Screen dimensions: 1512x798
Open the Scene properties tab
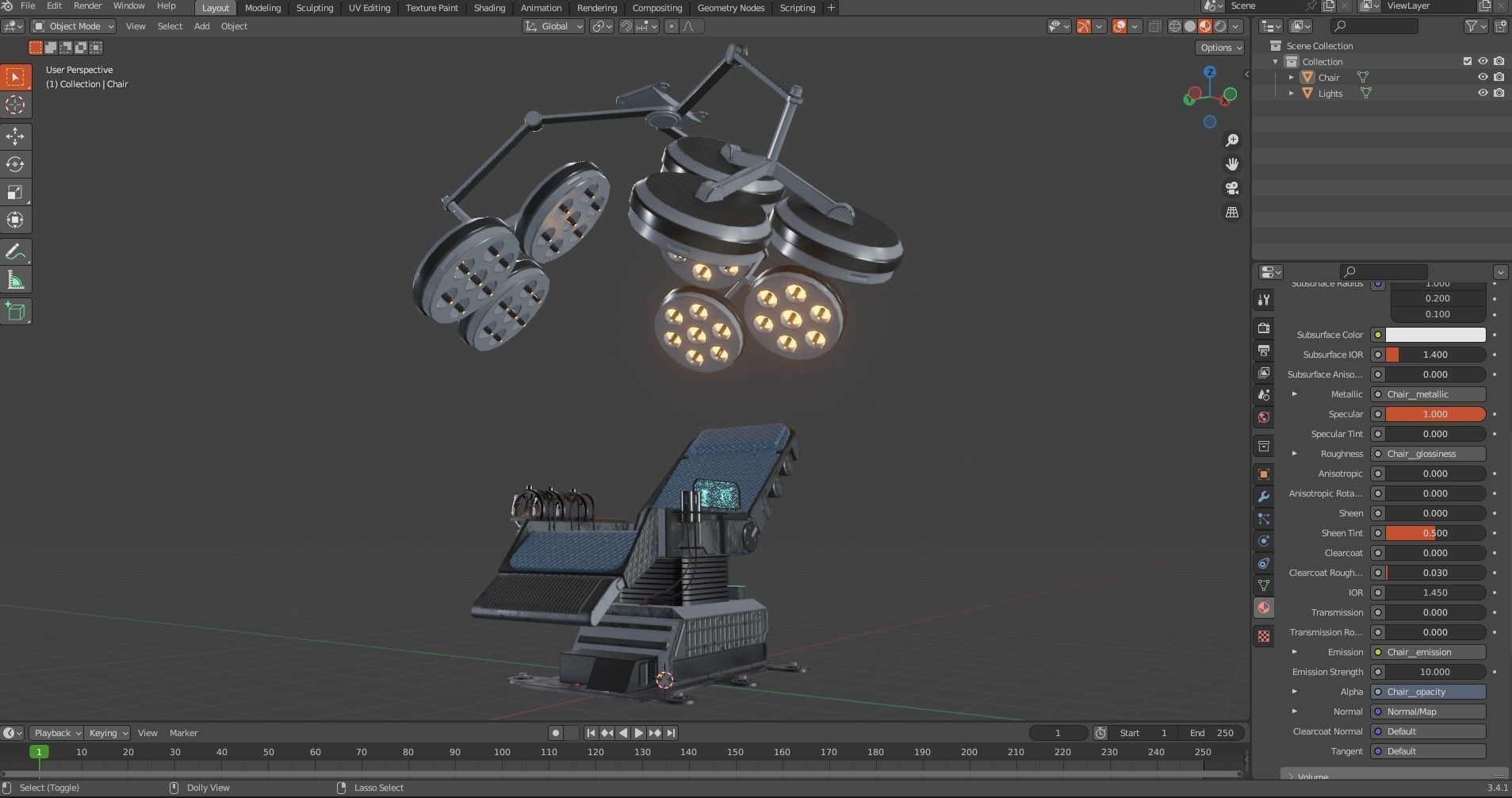tap(1264, 394)
